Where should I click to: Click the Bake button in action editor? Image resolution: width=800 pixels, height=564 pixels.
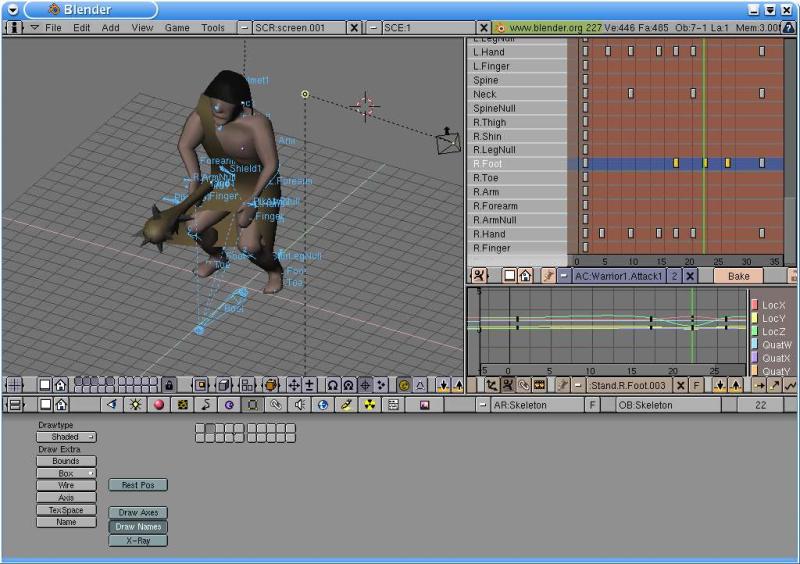point(738,276)
